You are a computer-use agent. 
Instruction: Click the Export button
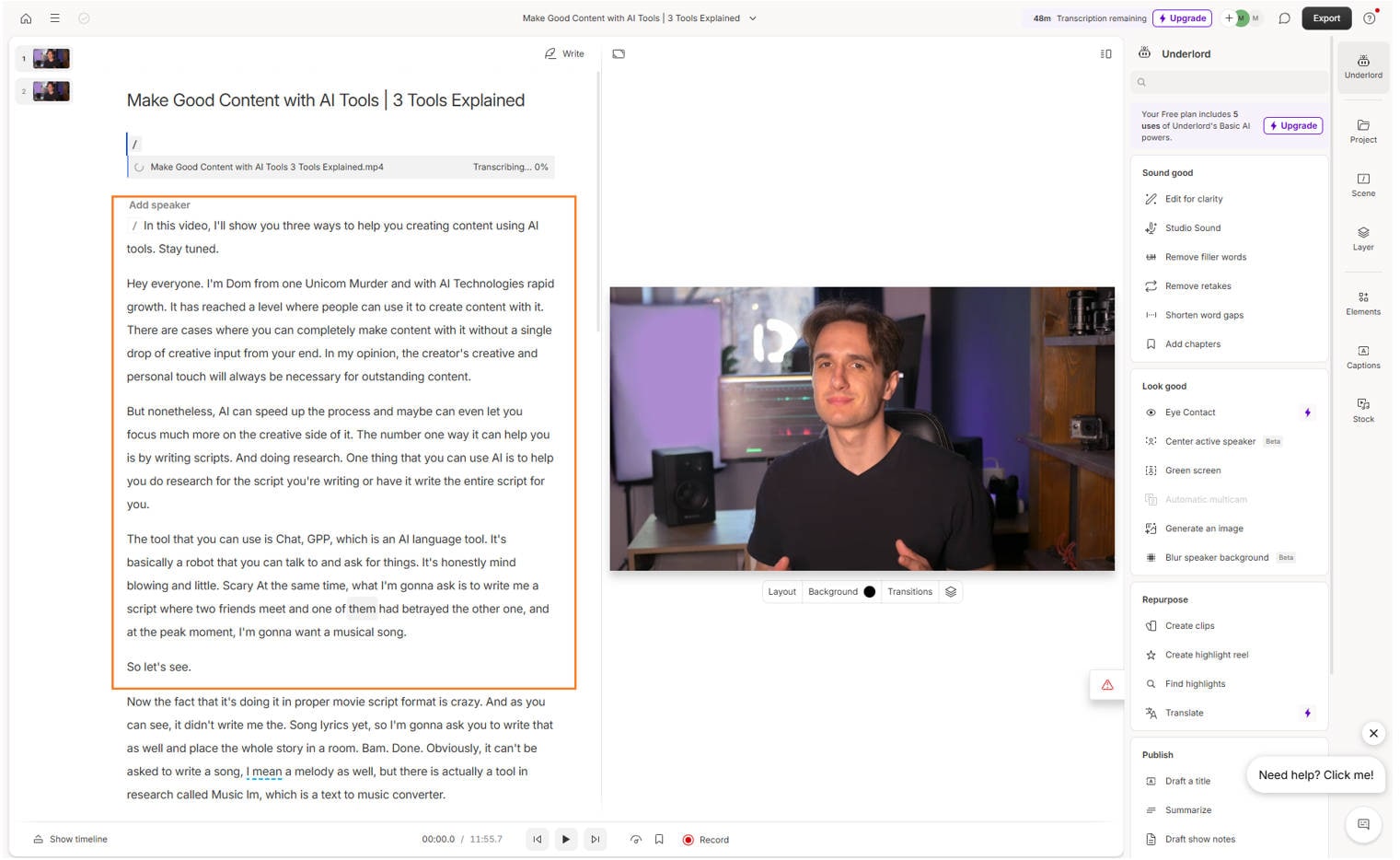point(1326,18)
